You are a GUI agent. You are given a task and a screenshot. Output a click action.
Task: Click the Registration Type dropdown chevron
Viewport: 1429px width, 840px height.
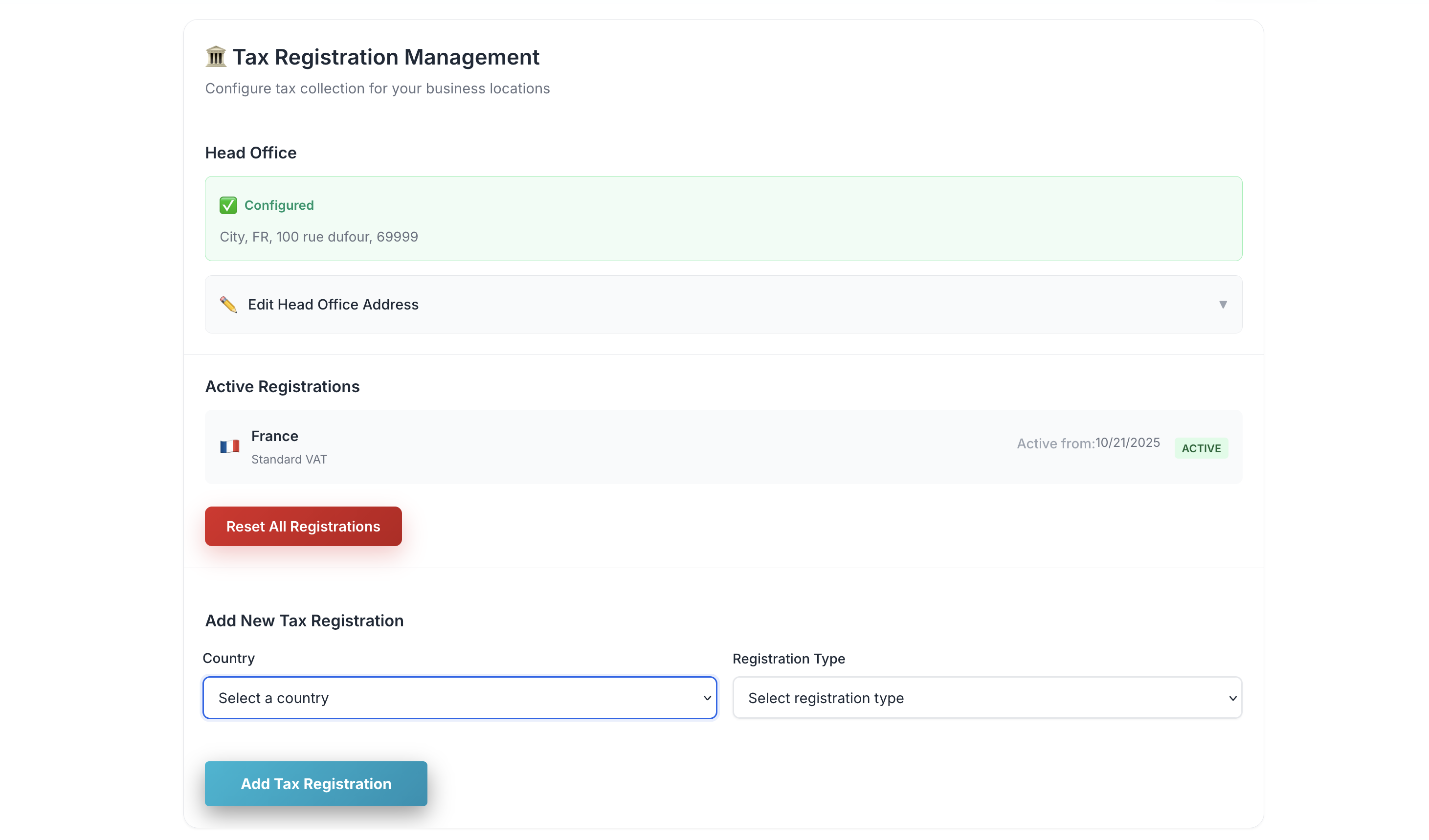coord(1232,698)
